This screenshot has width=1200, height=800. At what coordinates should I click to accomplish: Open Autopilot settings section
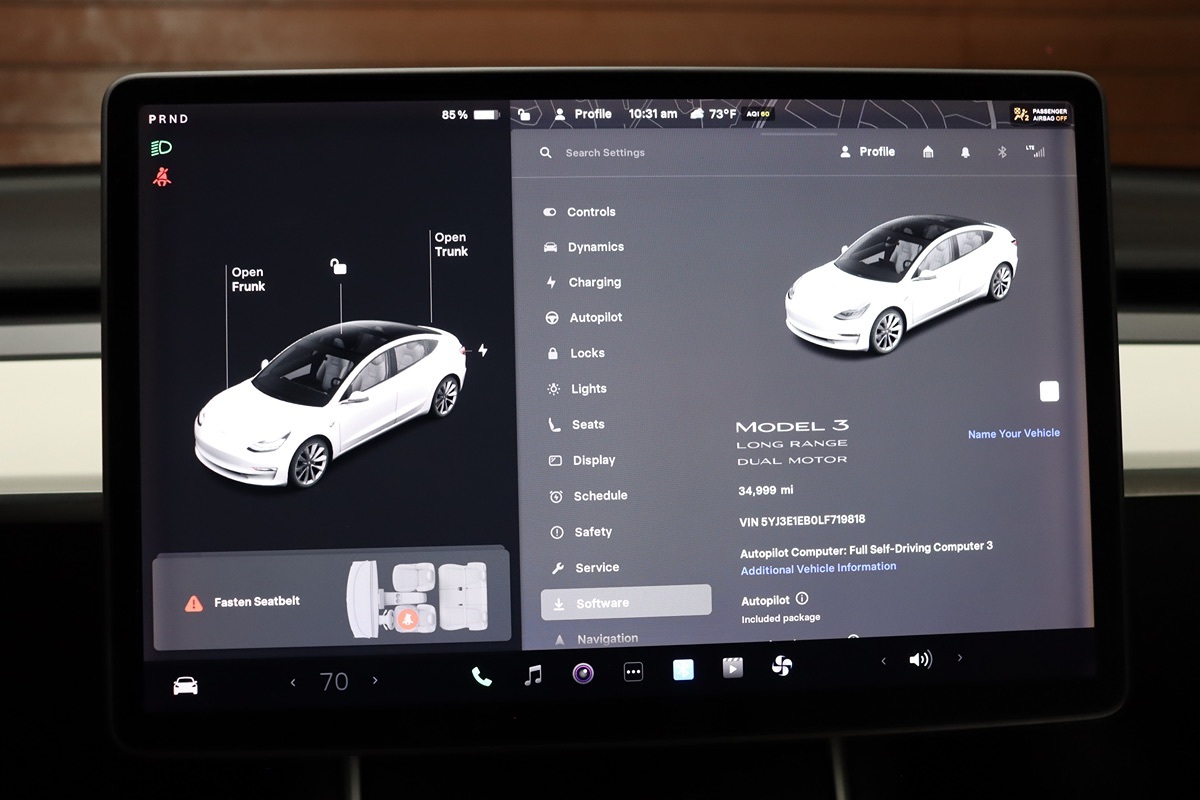click(595, 318)
